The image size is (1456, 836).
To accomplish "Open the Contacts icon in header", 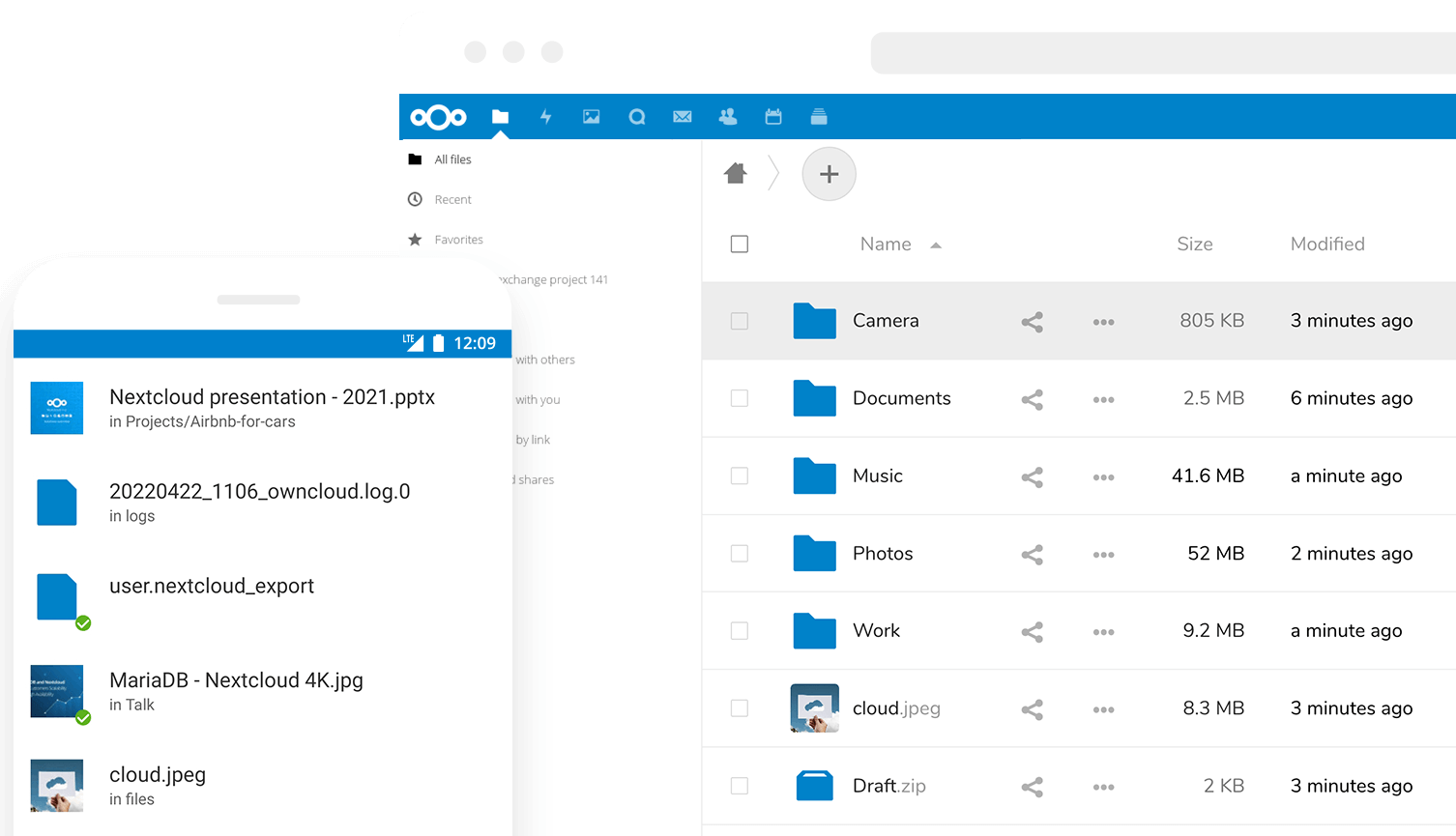I will (x=728, y=117).
